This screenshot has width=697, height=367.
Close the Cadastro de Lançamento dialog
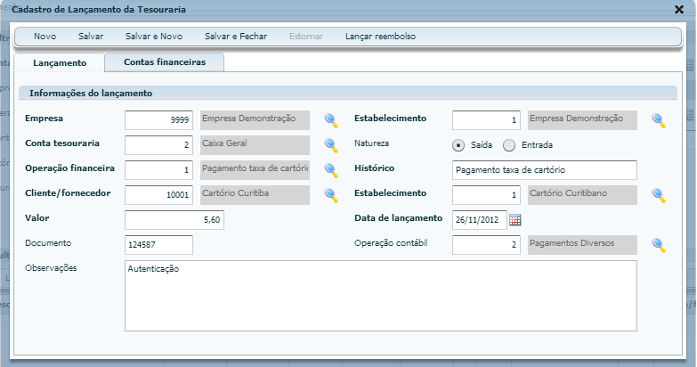click(679, 9)
